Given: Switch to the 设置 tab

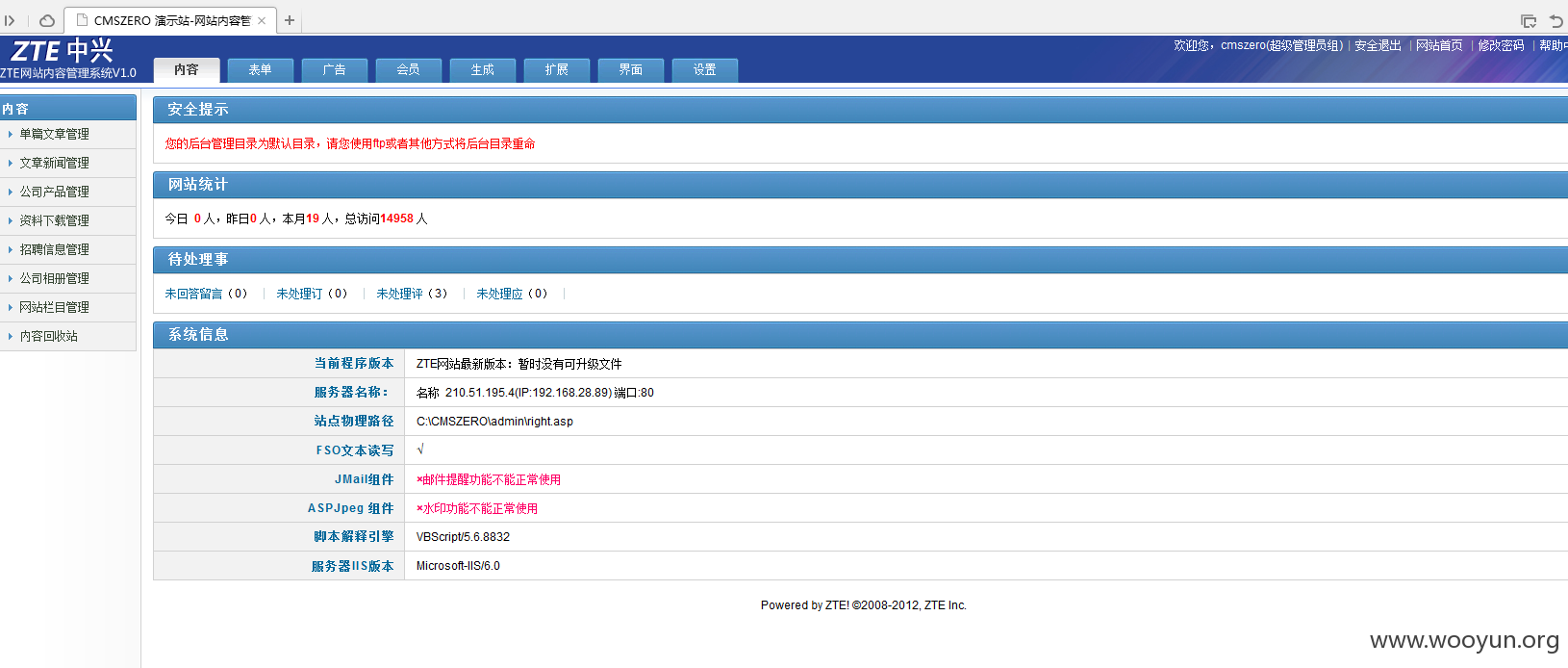Looking at the screenshot, I should pos(705,69).
